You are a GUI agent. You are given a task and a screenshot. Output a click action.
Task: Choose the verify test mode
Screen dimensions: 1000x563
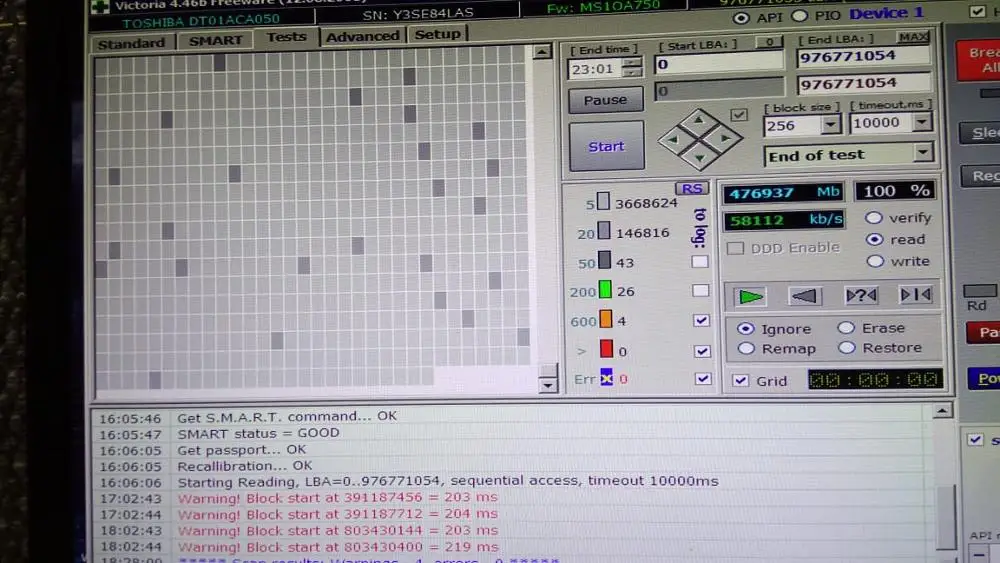[x=874, y=218]
